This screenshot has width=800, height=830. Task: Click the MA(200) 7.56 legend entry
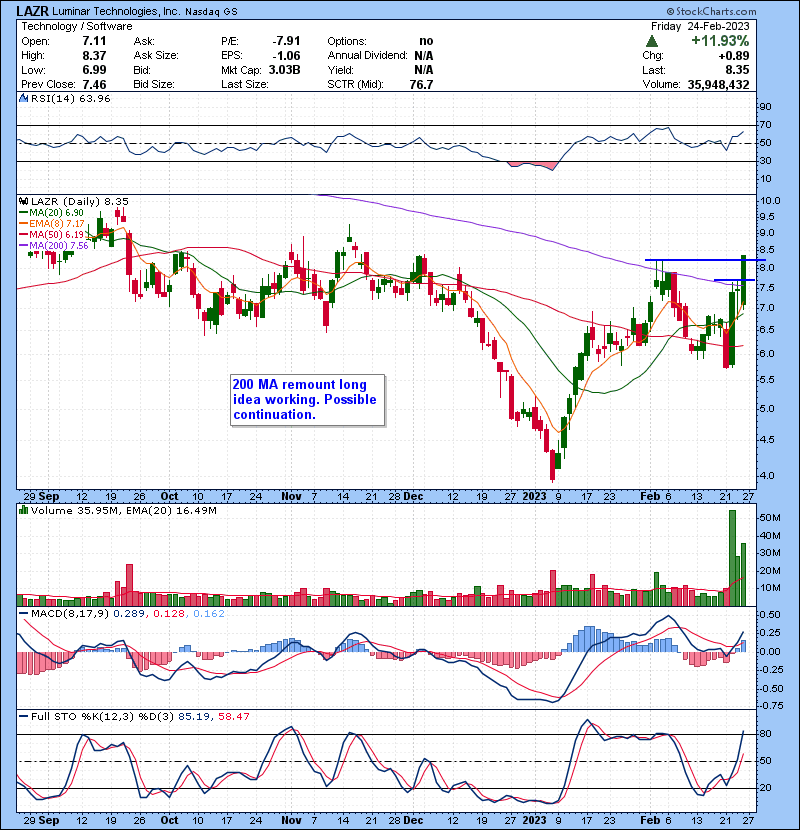click(x=58, y=246)
